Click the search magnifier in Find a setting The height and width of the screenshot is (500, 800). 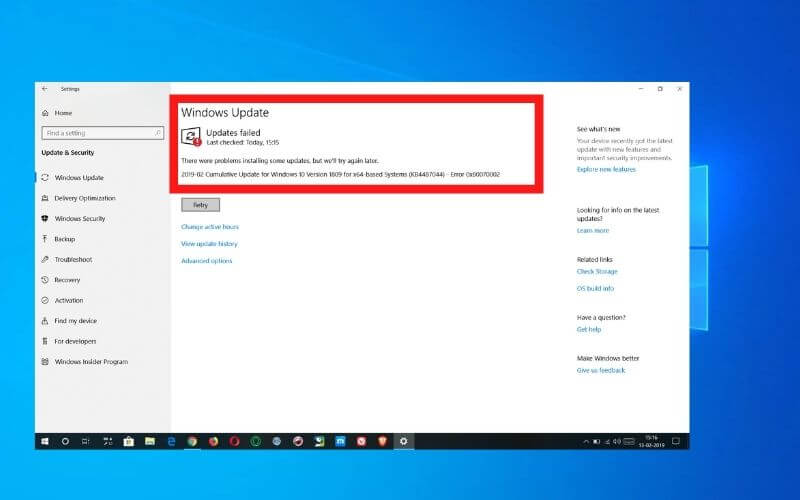[158, 133]
